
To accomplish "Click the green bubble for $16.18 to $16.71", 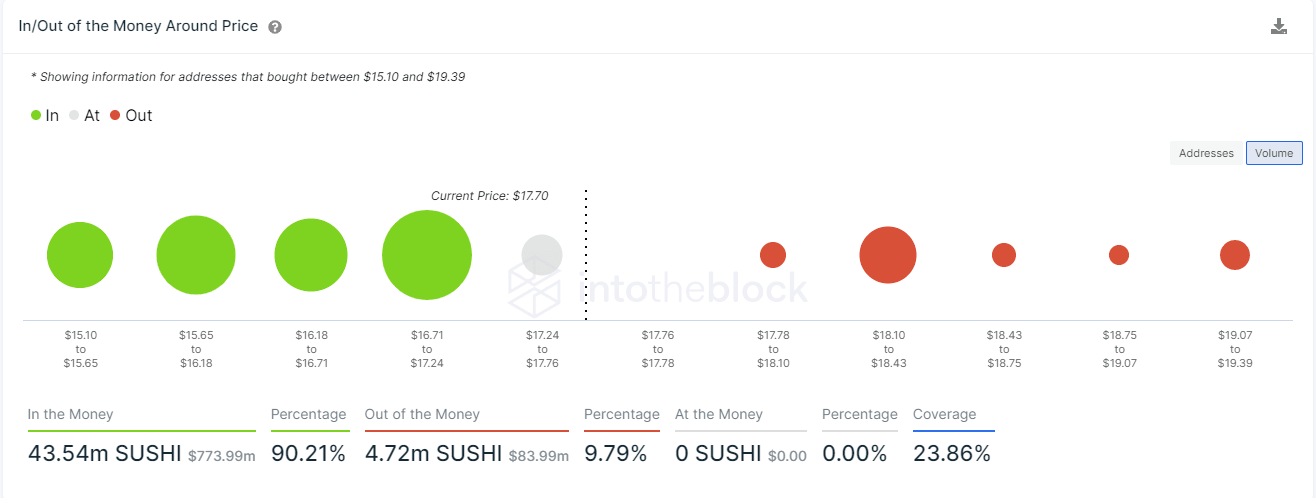I will click(311, 255).
